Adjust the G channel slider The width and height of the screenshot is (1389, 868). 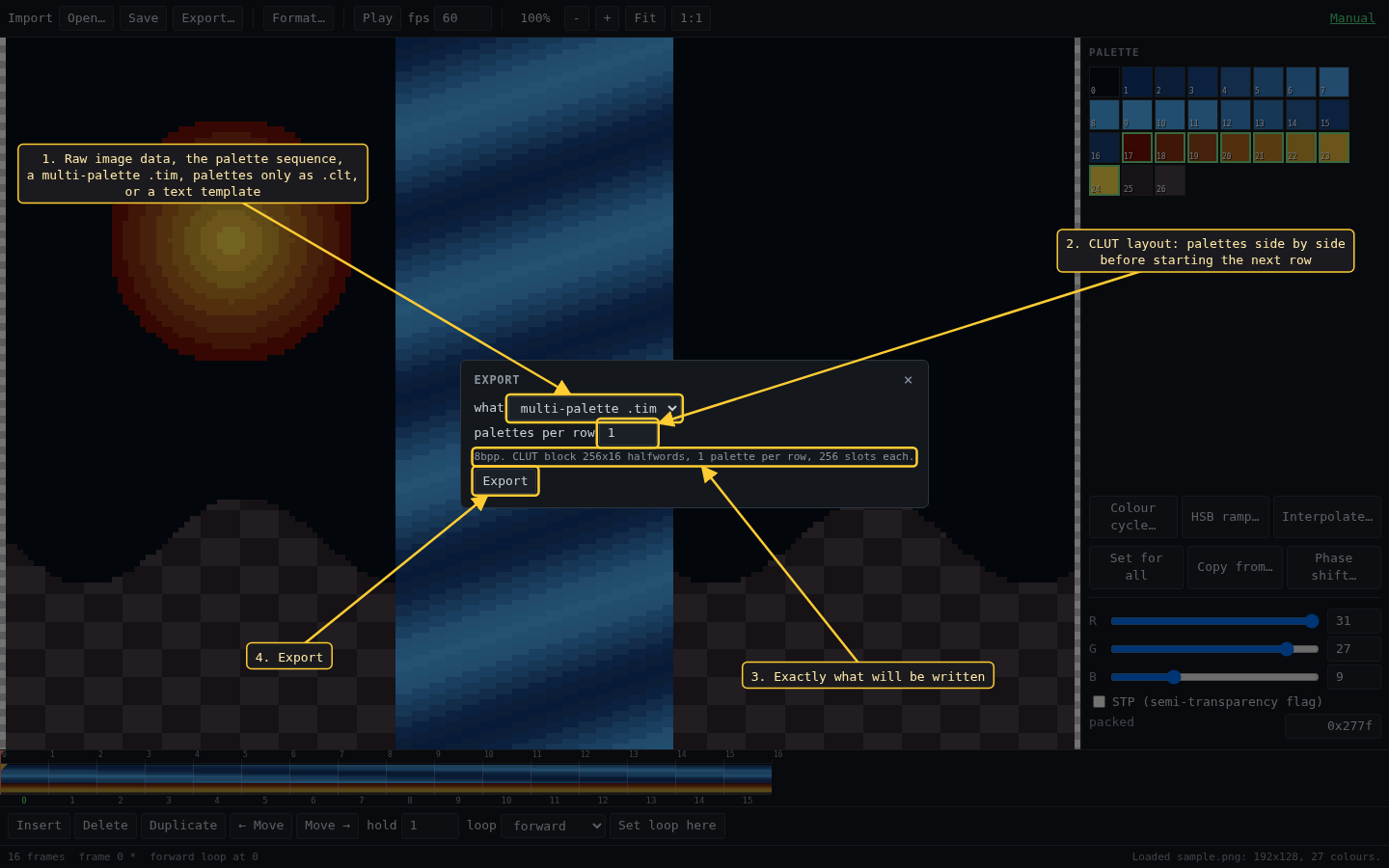click(1214, 649)
